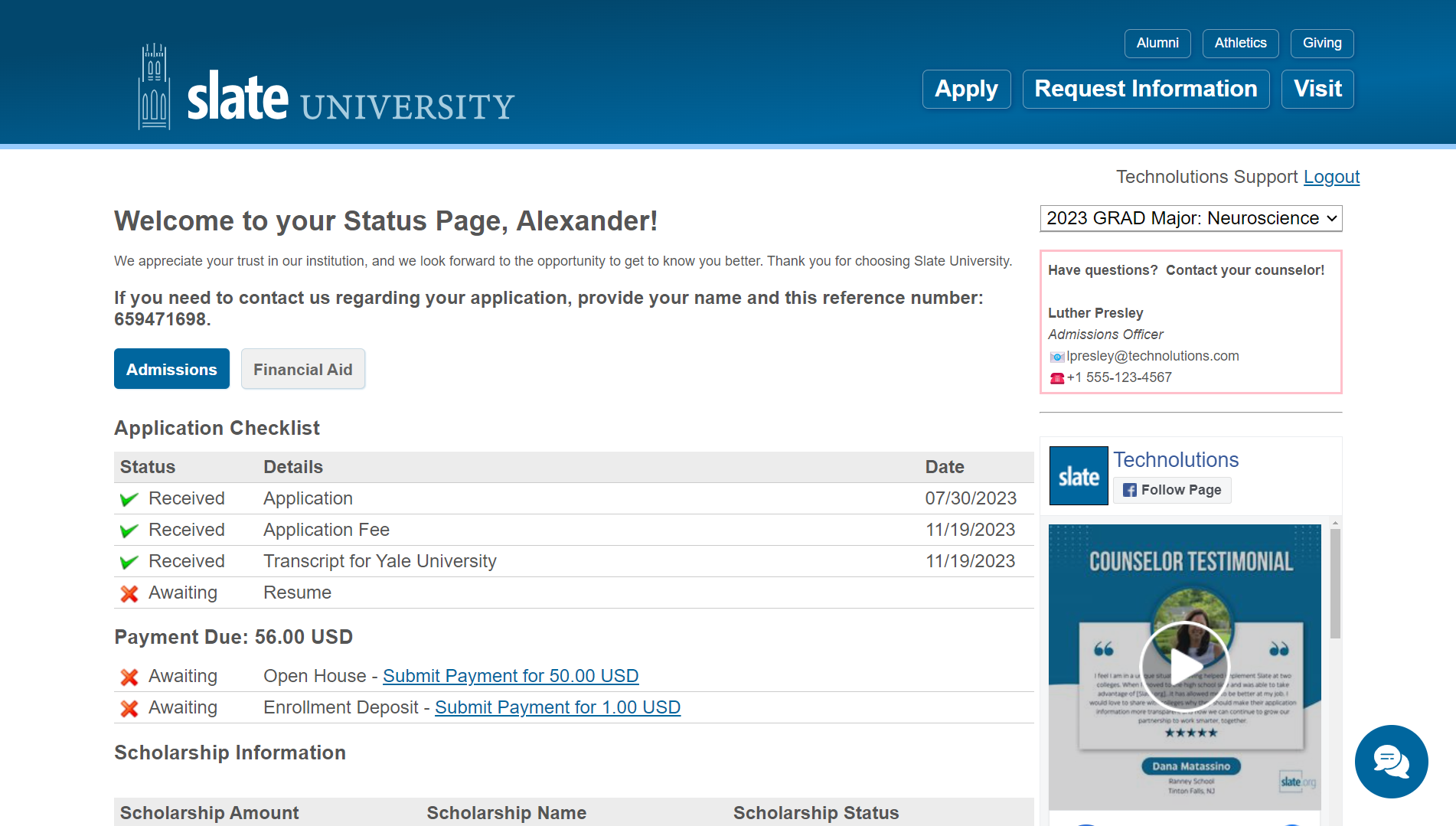
Task: Open the 2023 GRAD Major application dropdown
Action: click(x=1190, y=218)
